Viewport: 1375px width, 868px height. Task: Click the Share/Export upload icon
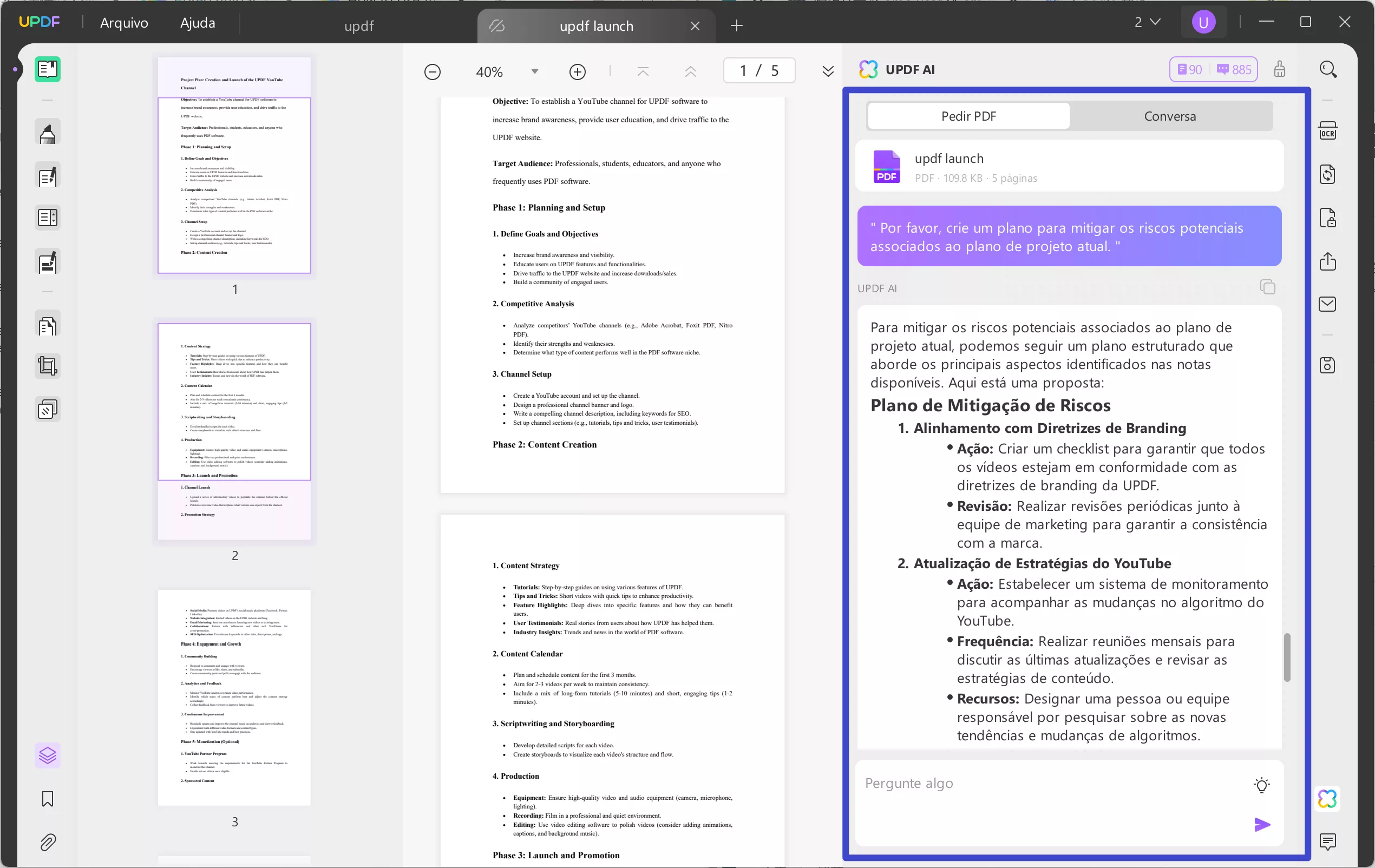pos(1327,261)
